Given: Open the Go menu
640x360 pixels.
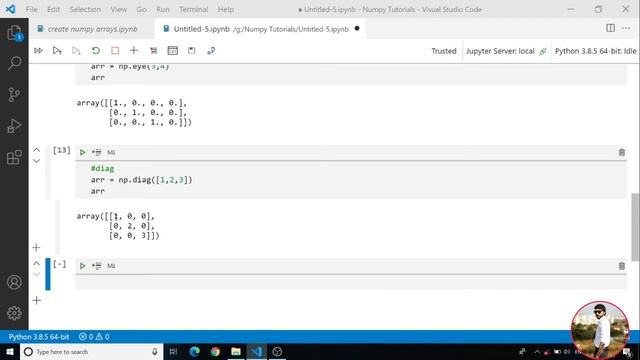Looking at the screenshot, I should point(141,9).
